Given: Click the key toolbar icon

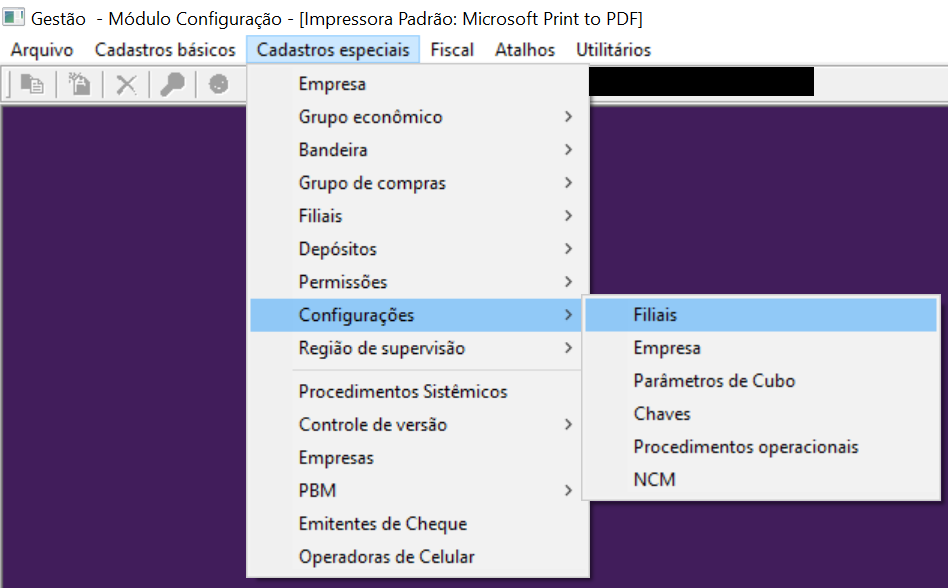Looking at the screenshot, I should click(172, 85).
